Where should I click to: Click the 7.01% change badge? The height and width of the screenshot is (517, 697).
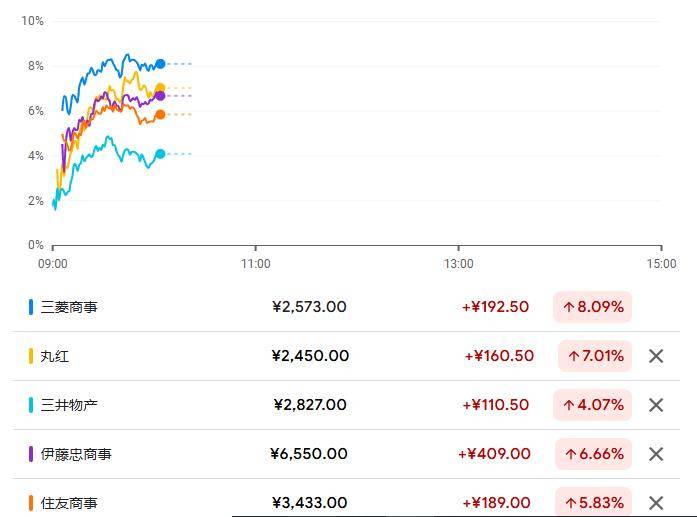pyautogui.click(x=595, y=356)
